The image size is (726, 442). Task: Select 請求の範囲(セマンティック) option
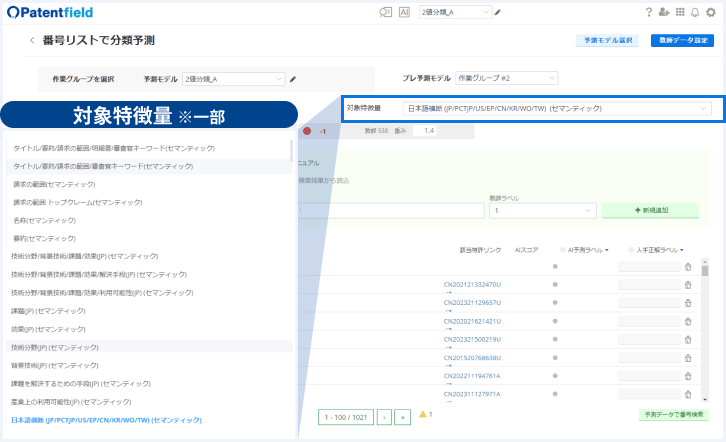[55, 184]
